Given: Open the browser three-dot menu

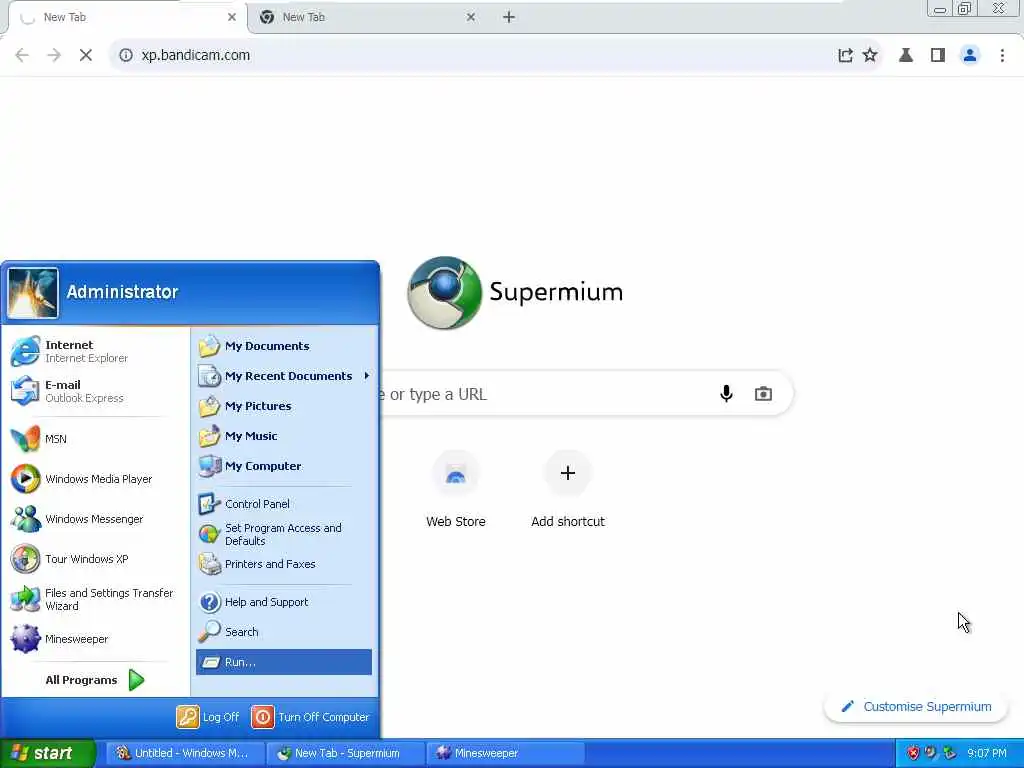Looking at the screenshot, I should [1002, 56].
